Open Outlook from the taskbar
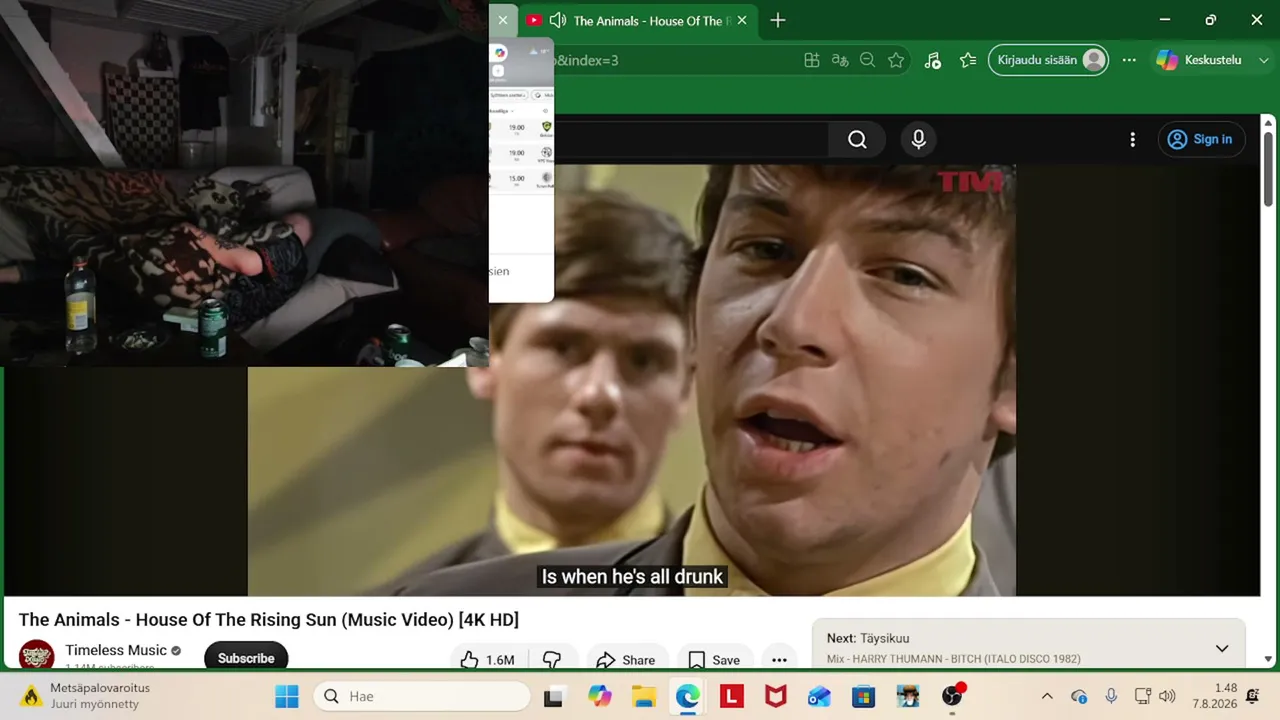This screenshot has height=720, width=1280. (x=819, y=696)
